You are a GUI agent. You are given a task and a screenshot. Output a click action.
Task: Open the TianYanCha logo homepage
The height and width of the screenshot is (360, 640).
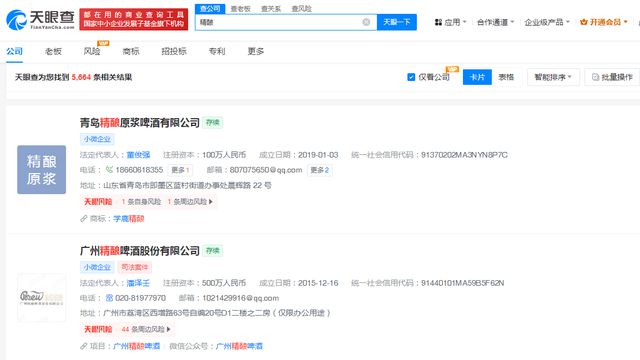coord(40,20)
